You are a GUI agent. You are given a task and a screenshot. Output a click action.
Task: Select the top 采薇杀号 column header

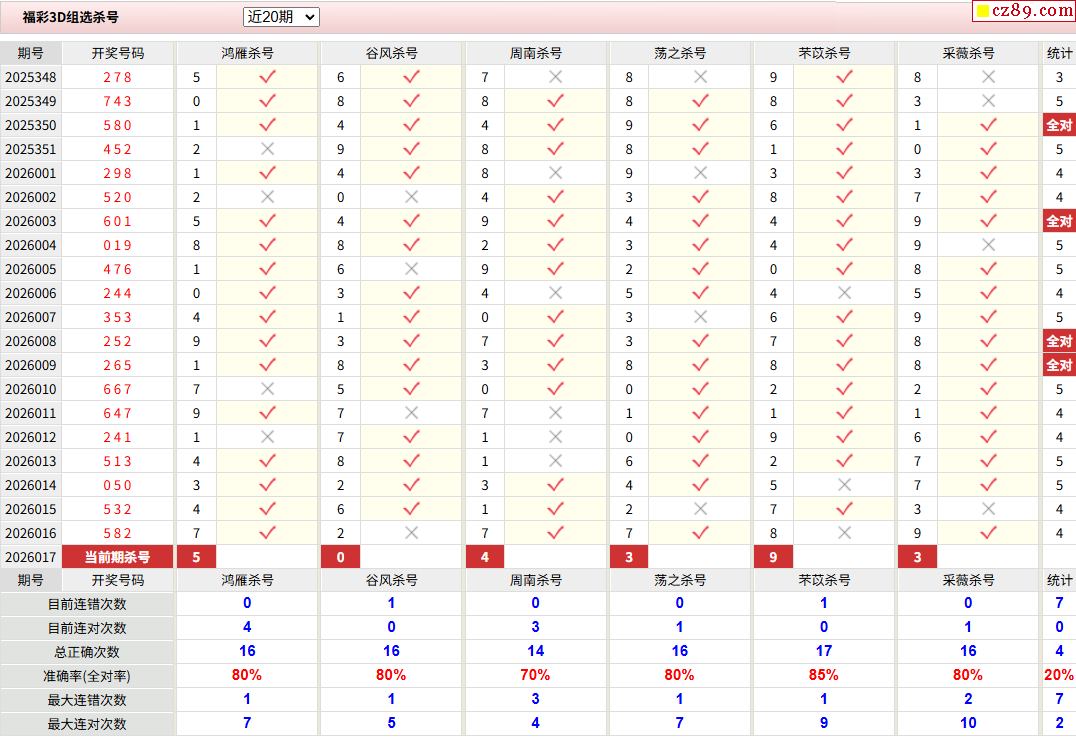968,53
